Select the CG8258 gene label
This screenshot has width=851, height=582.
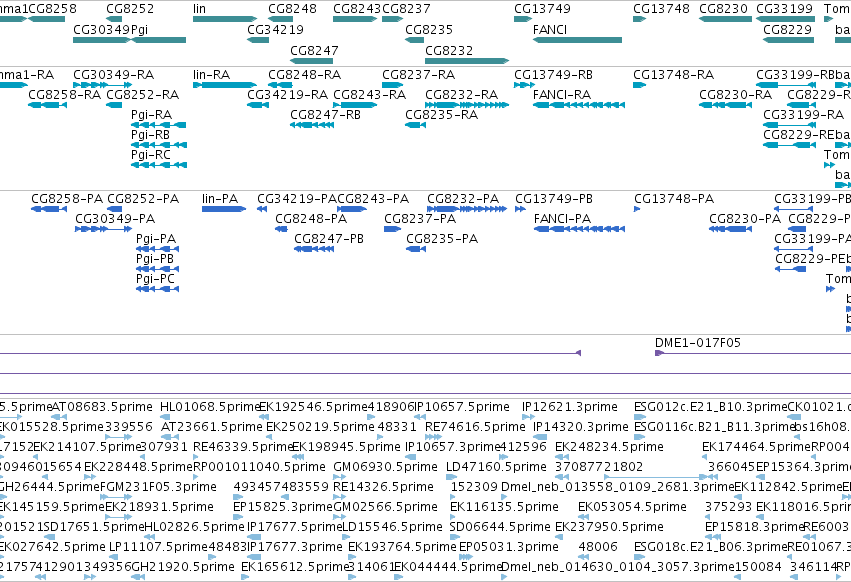click(x=52, y=9)
